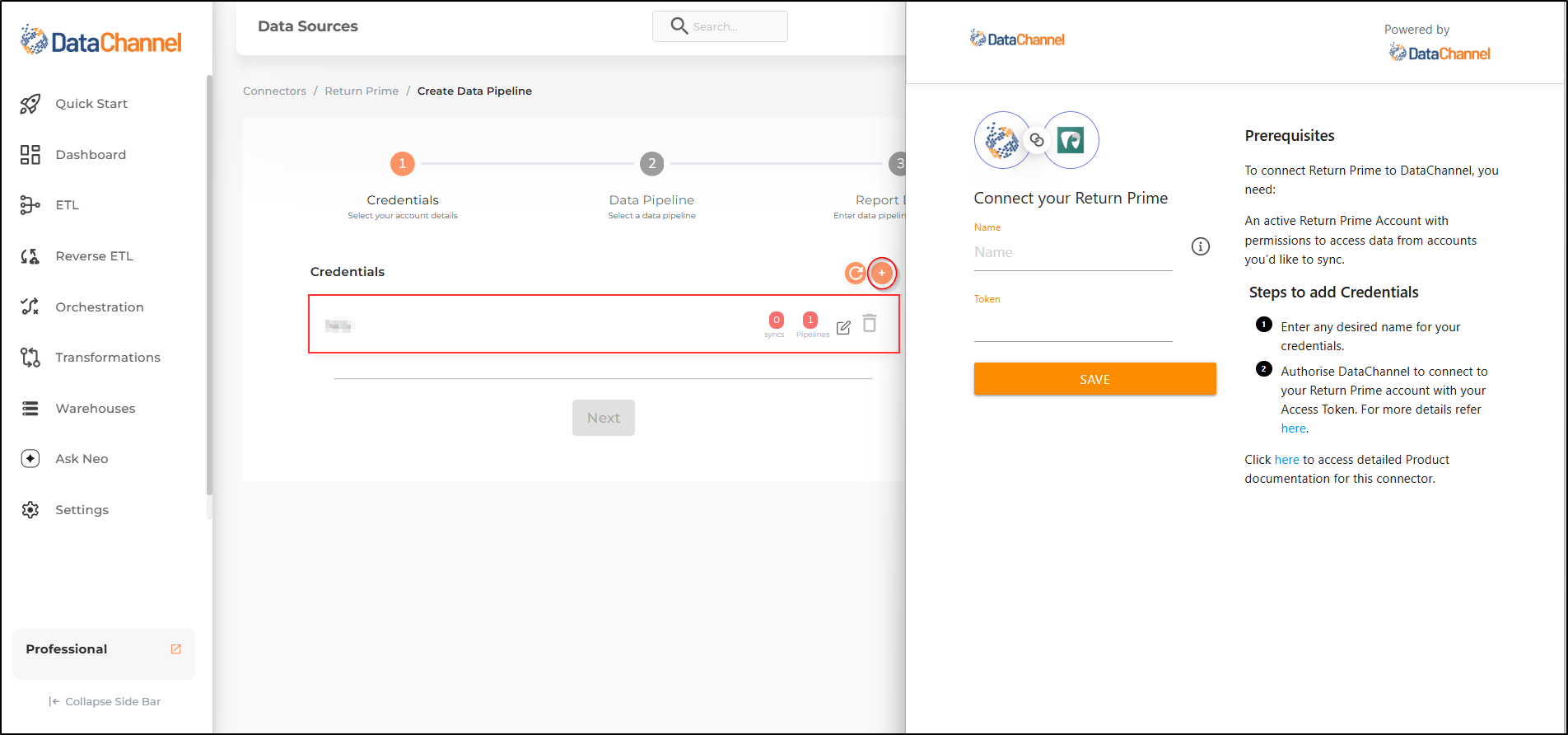The width and height of the screenshot is (1568, 735).
Task: Click the Next button
Action: point(604,418)
